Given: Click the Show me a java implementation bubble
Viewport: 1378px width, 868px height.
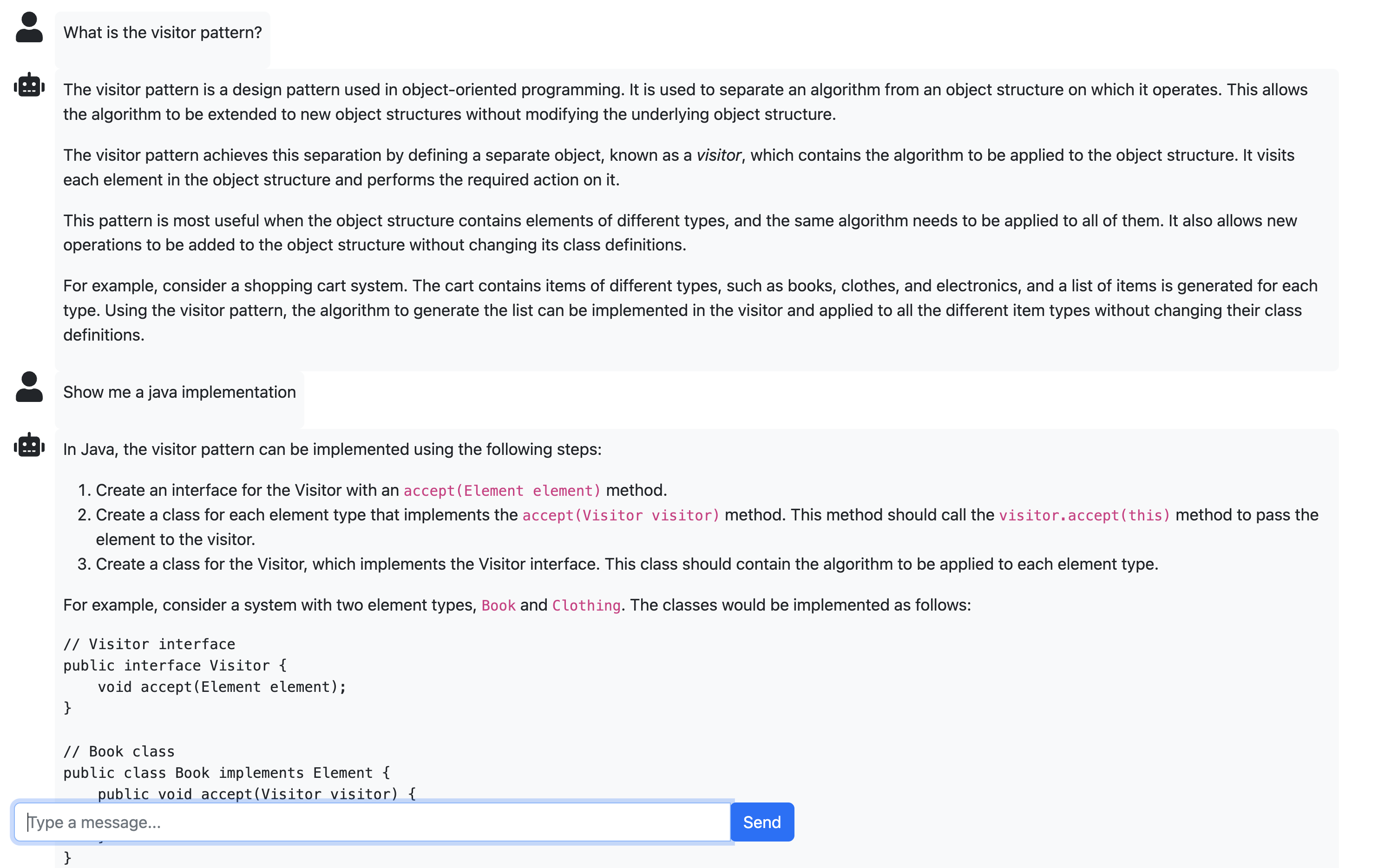Looking at the screenshot, I should pyautogui.click(x=179, y=392).
